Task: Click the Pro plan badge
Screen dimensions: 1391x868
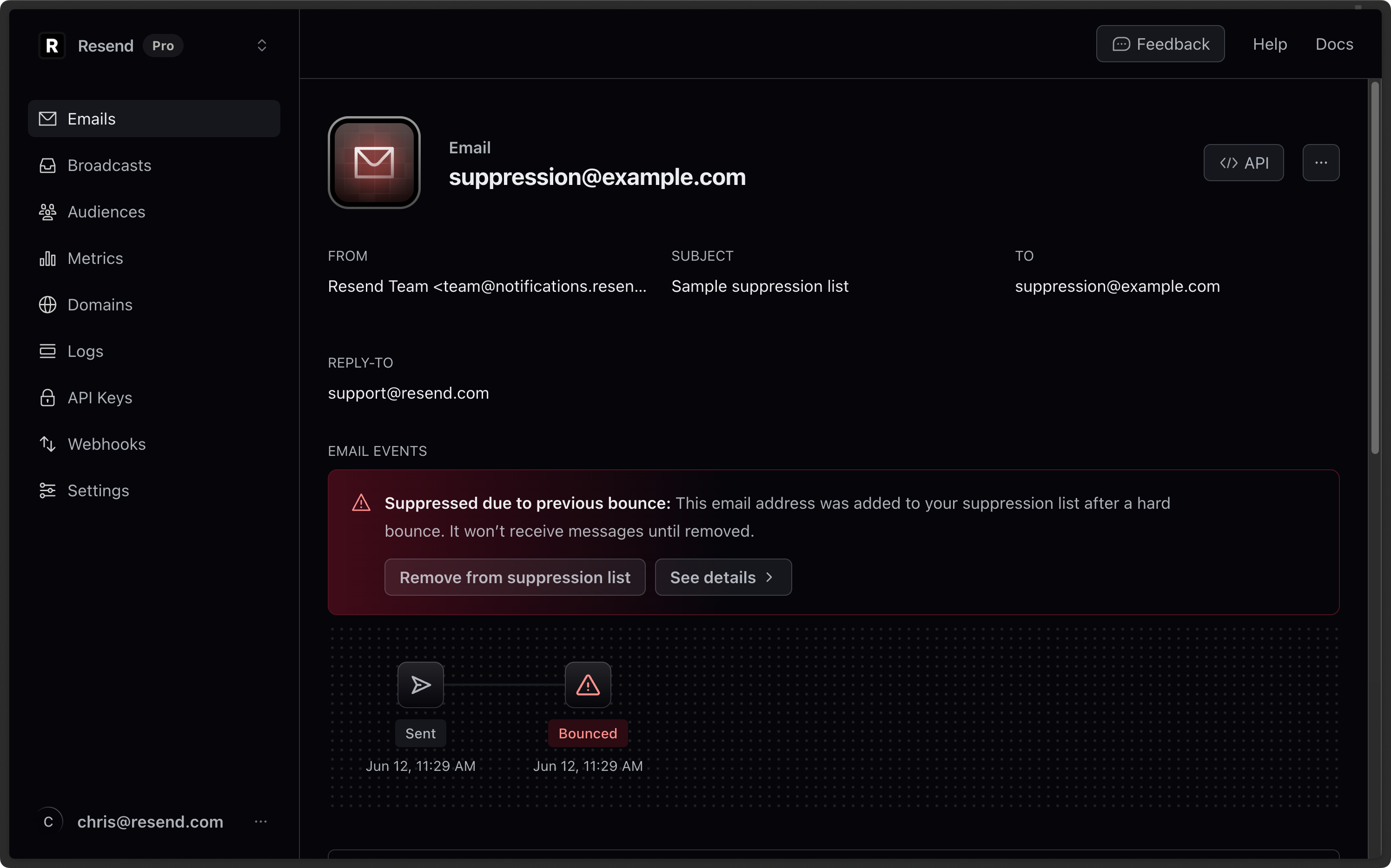Action: (163, 46)
